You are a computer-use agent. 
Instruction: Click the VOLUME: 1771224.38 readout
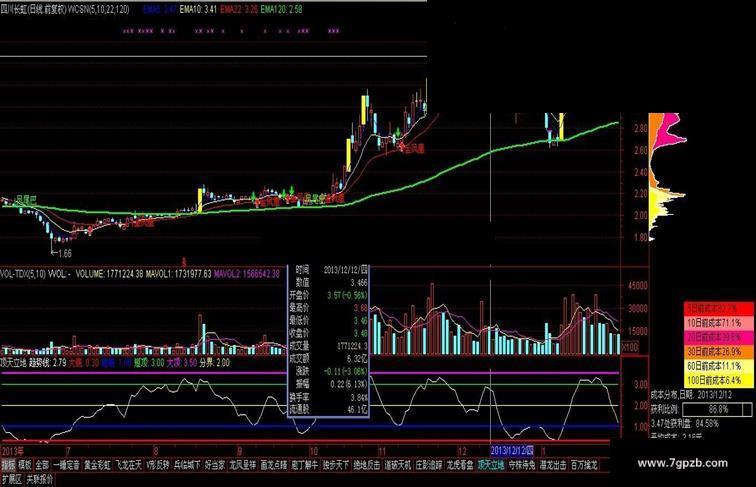(x=109, y=274)
